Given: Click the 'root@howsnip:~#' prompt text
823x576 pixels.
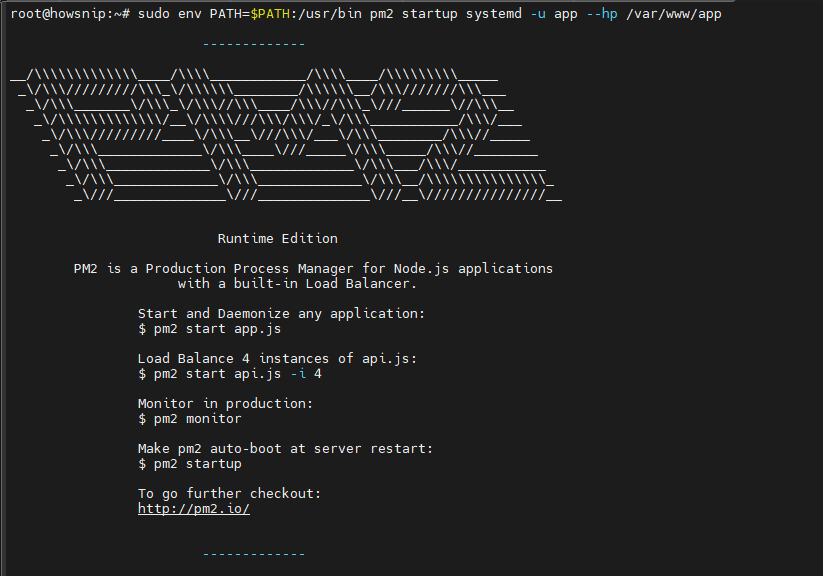Looking at the screenshot, I should pos(70,14).
